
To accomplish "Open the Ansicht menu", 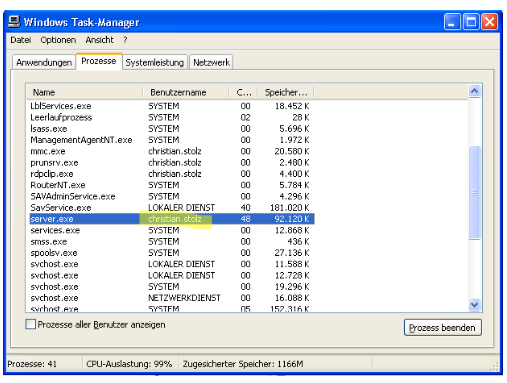I will pos(99,40).
